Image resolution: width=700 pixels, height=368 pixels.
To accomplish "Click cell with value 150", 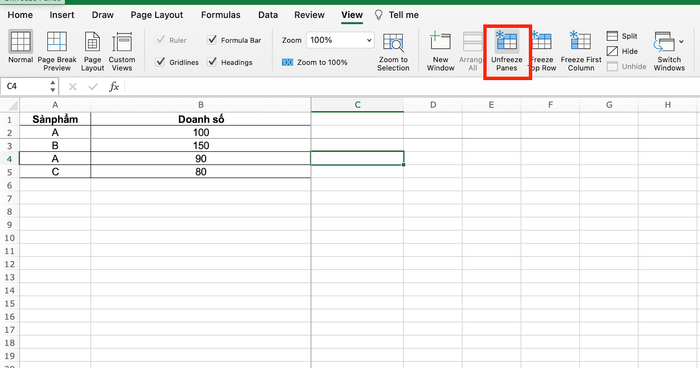I will tap(201, 146).
